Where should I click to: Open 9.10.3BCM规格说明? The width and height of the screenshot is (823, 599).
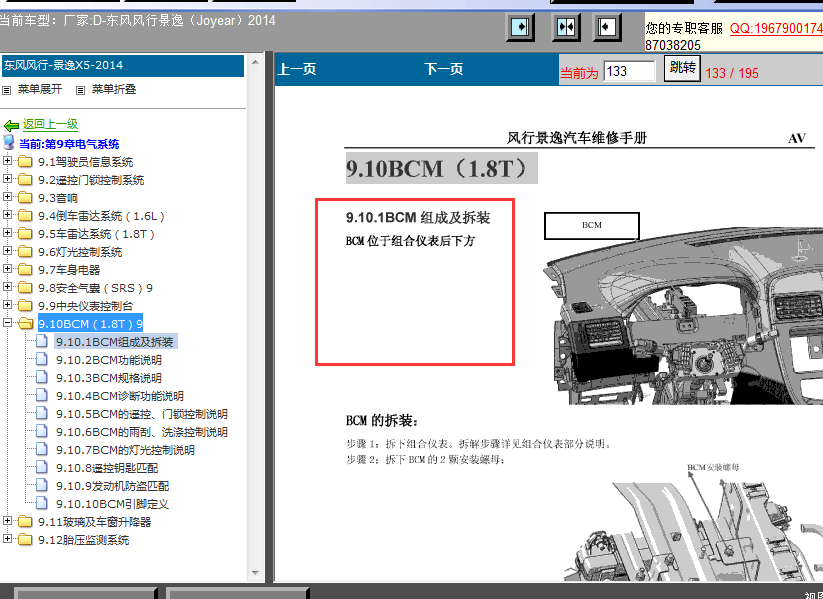pos(109,378)
